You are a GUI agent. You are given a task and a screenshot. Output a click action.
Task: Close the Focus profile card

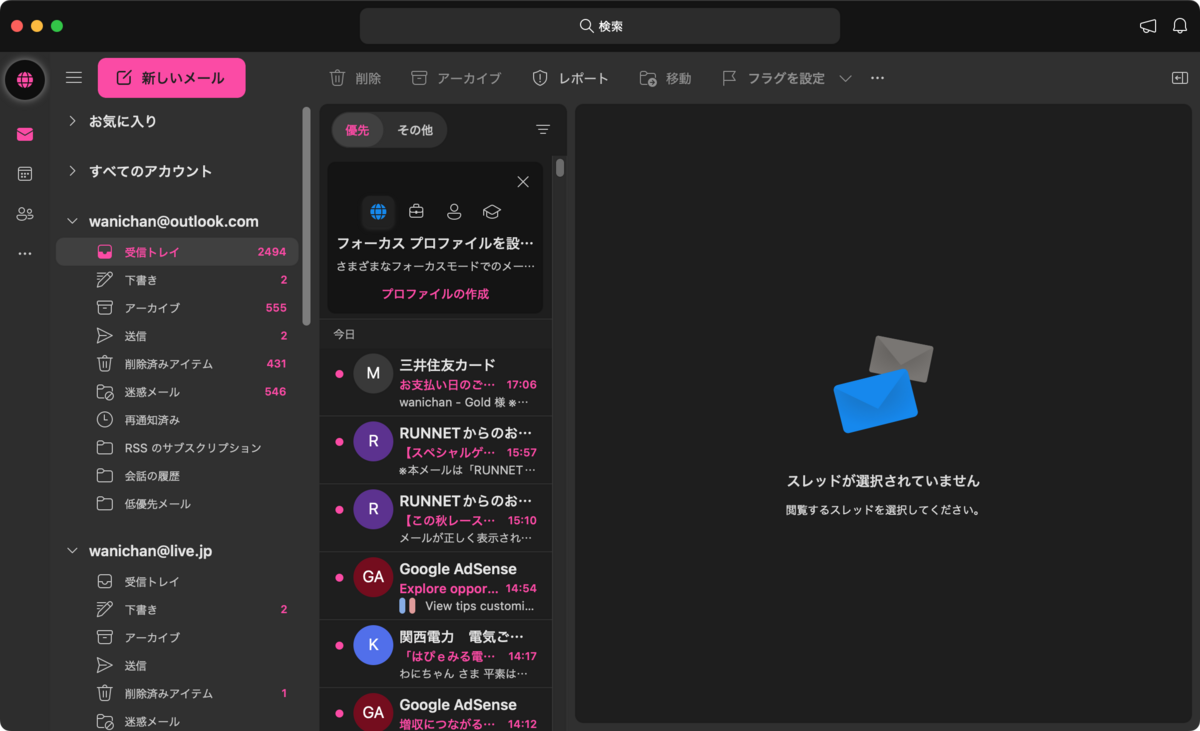coord(523,182)
